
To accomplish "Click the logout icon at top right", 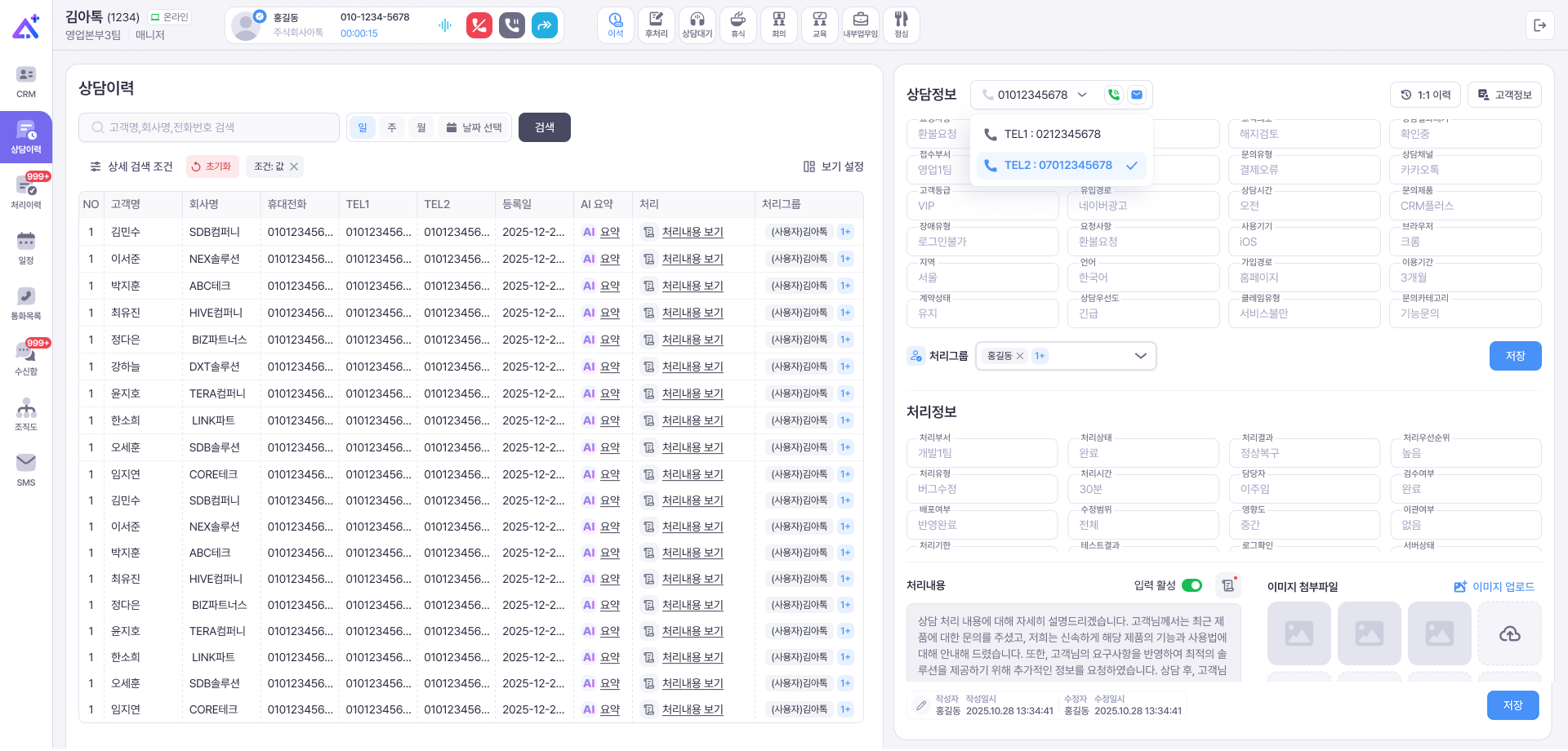I will coord(1539,25).
